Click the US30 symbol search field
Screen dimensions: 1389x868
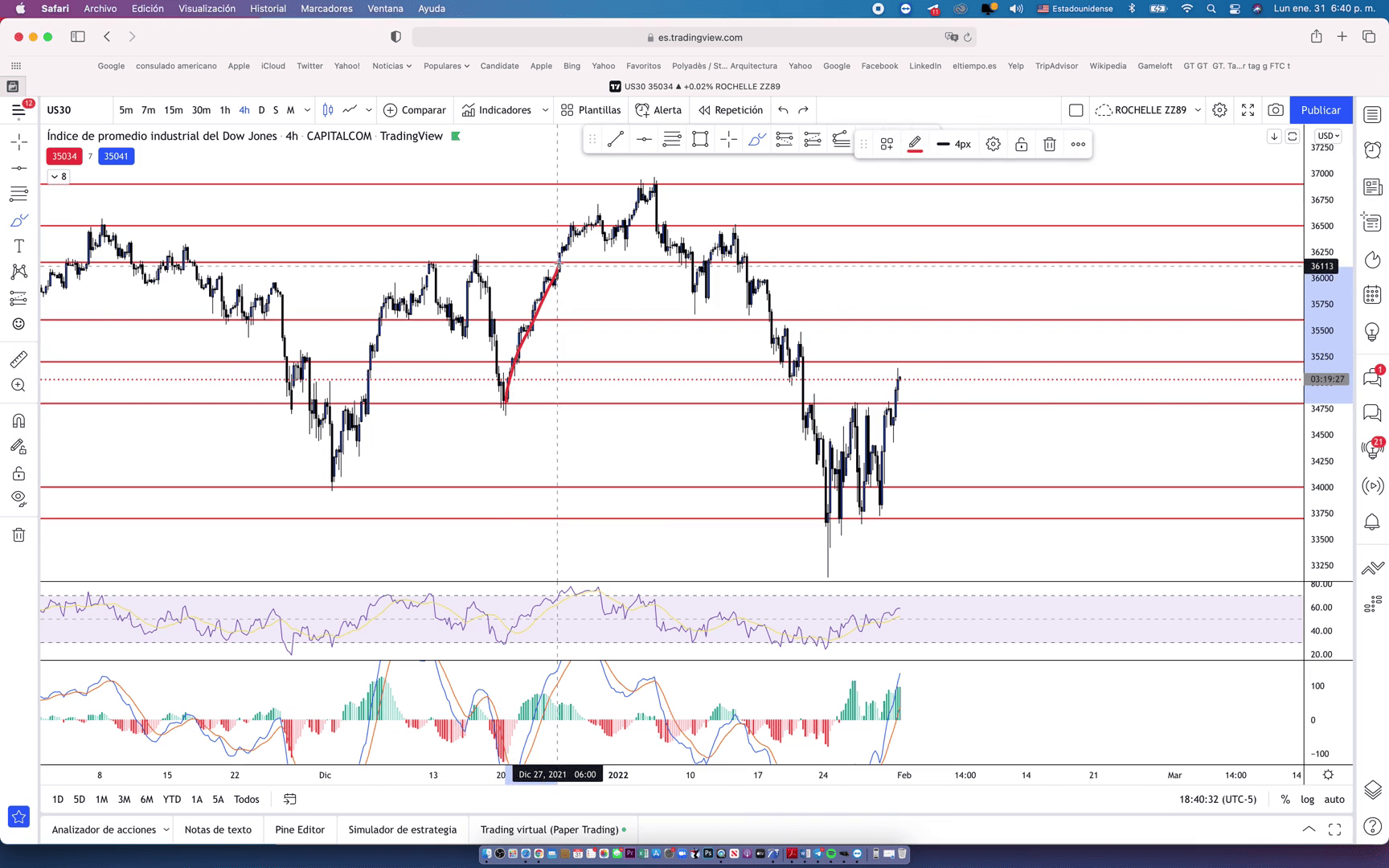point(59,110)
